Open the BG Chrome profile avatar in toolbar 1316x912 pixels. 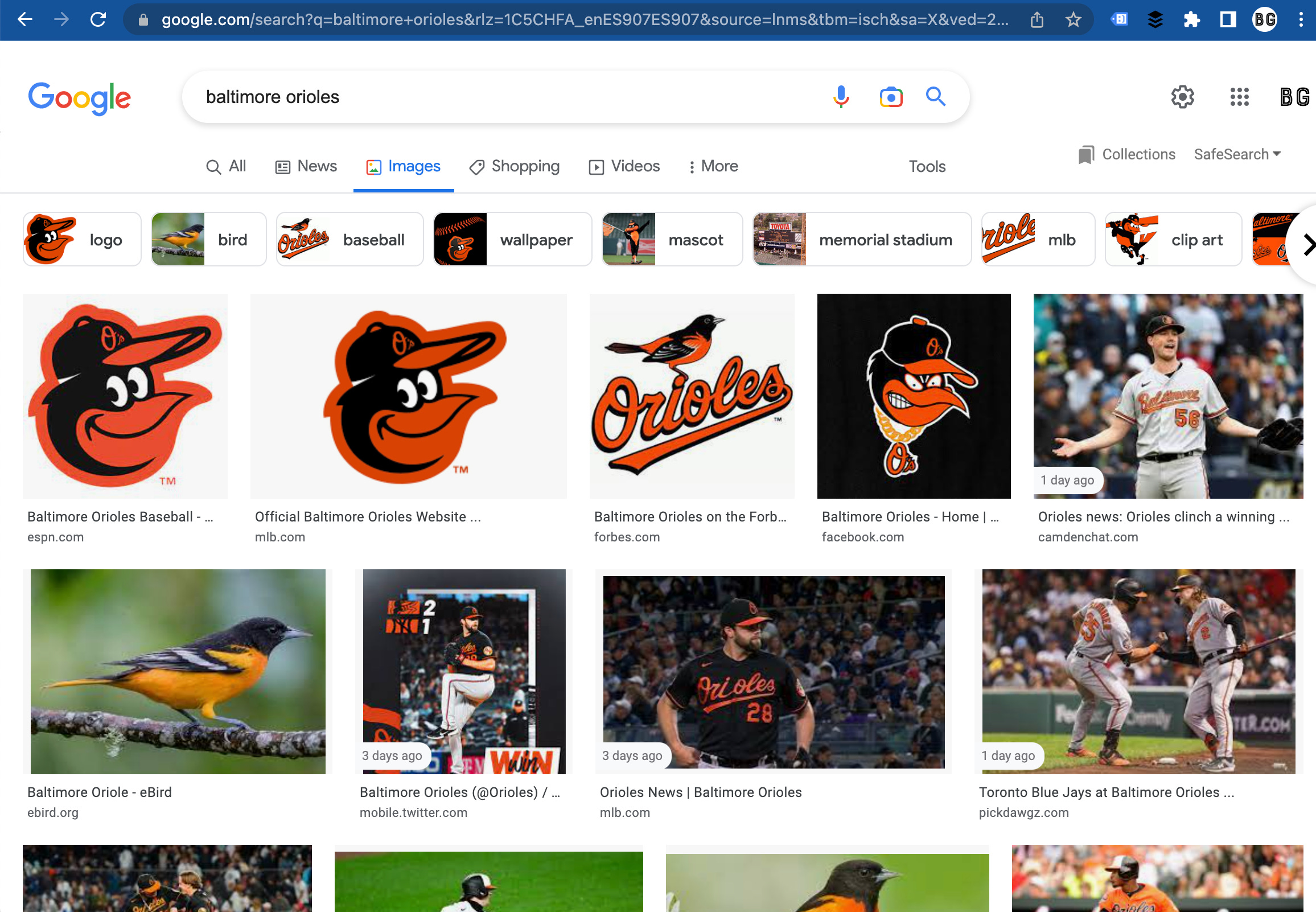(1265, 20)
